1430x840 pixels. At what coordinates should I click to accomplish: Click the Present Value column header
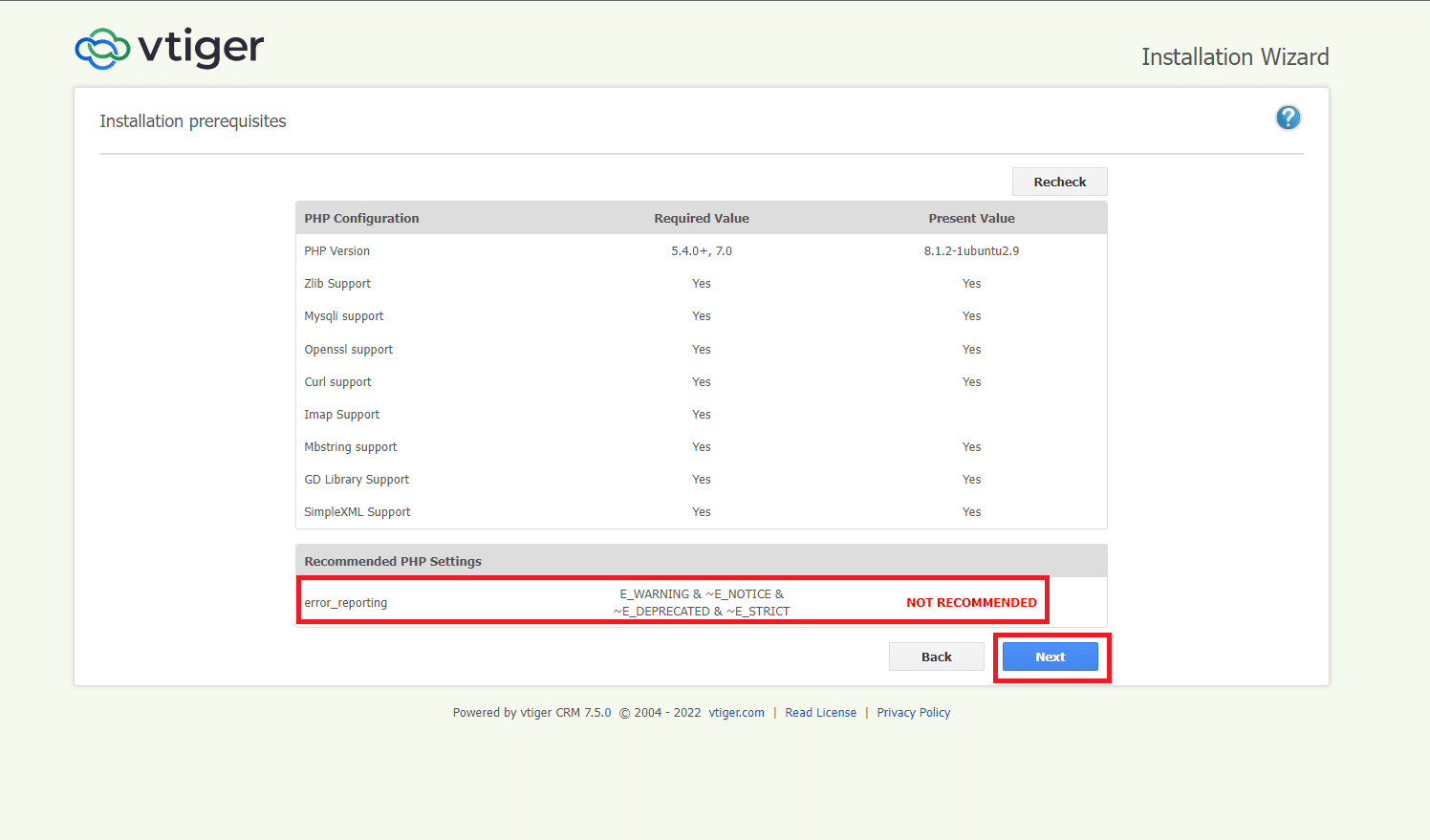[x=971, y=218]
